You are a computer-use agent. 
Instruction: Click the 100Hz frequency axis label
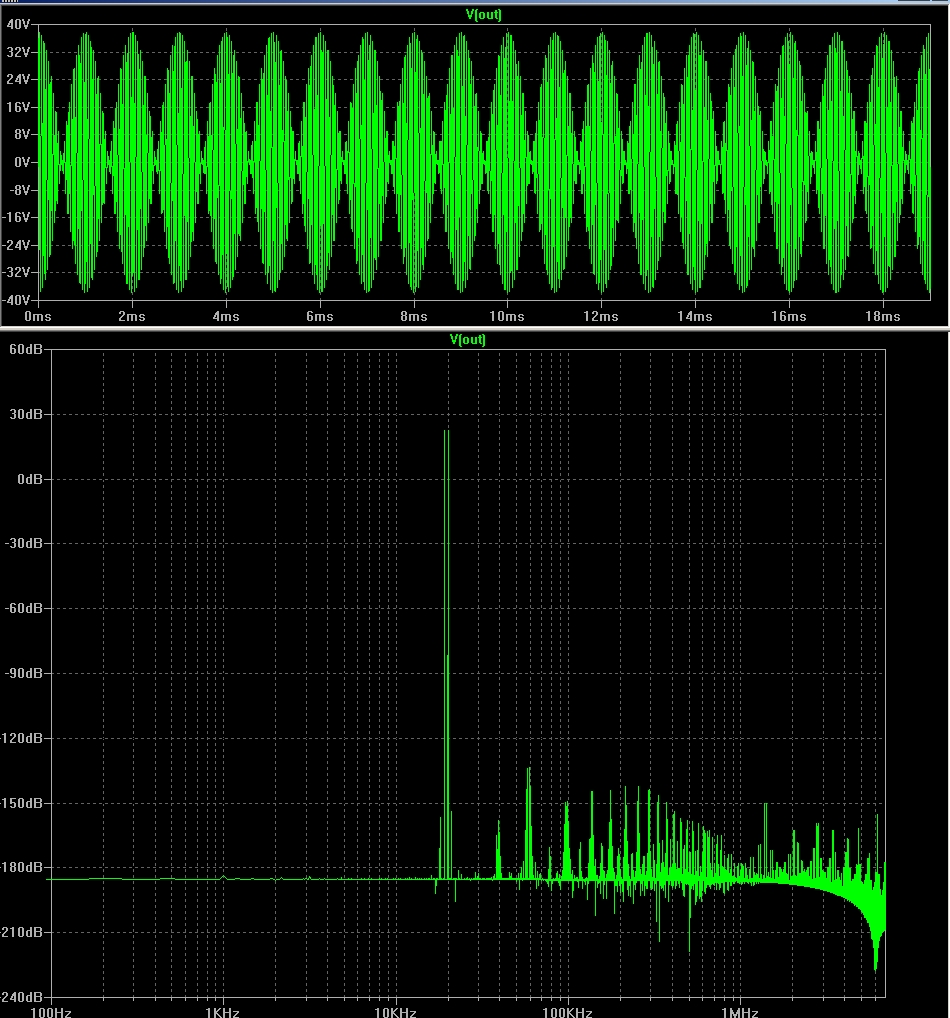51,1012
